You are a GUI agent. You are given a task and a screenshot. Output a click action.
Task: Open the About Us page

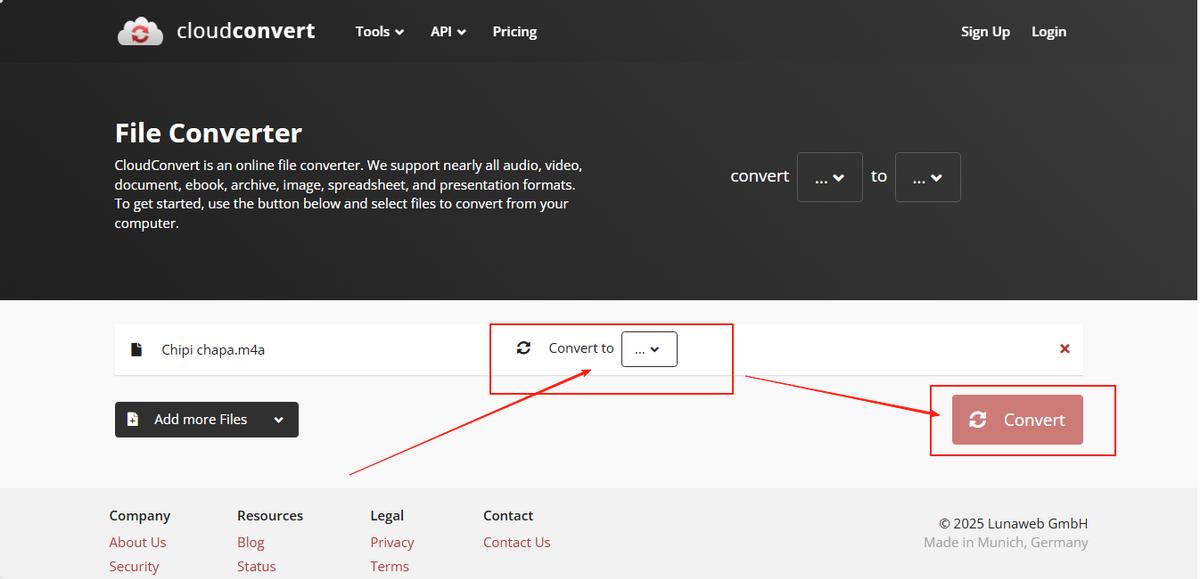(137, 542)
